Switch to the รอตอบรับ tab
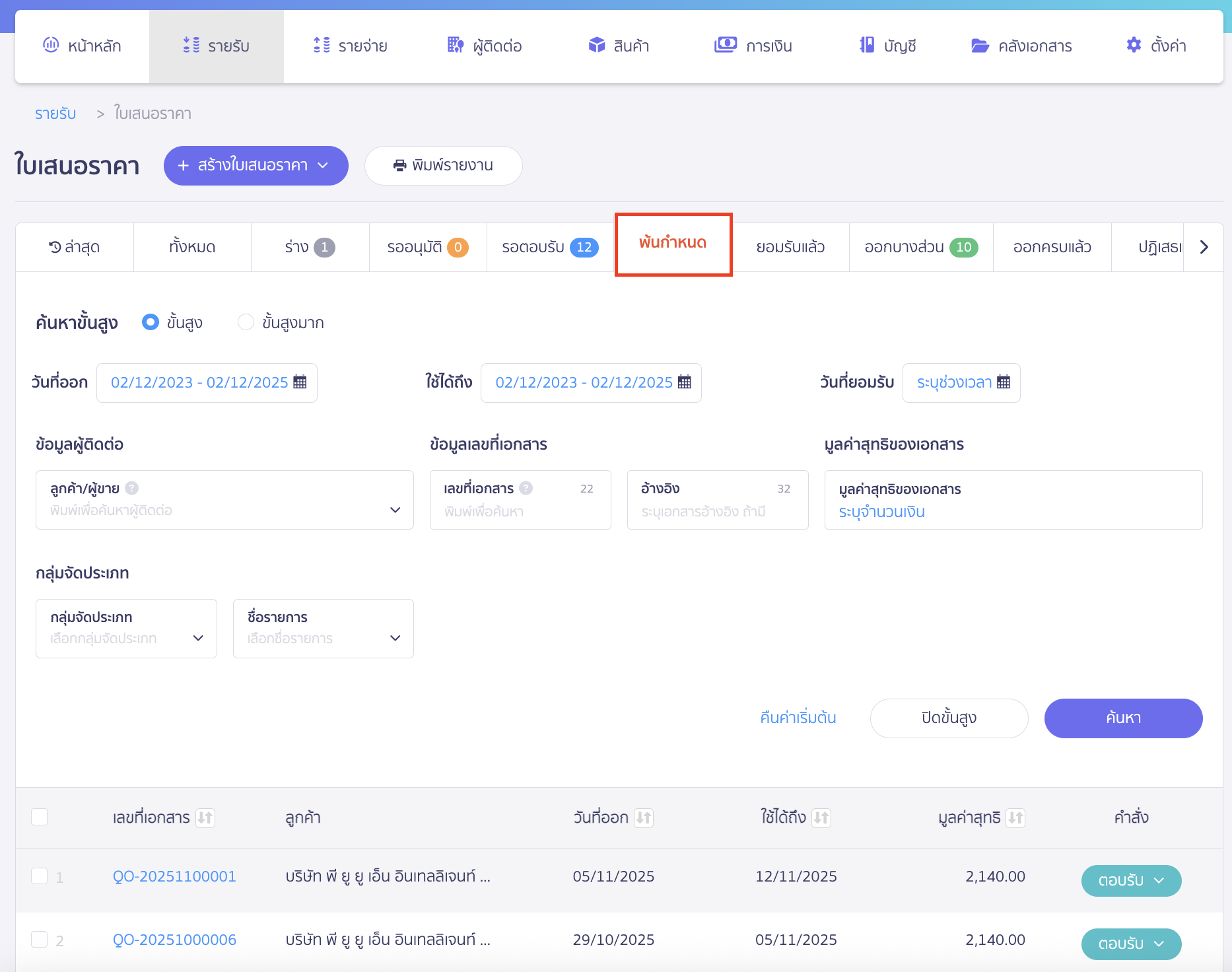 (549, 247)
